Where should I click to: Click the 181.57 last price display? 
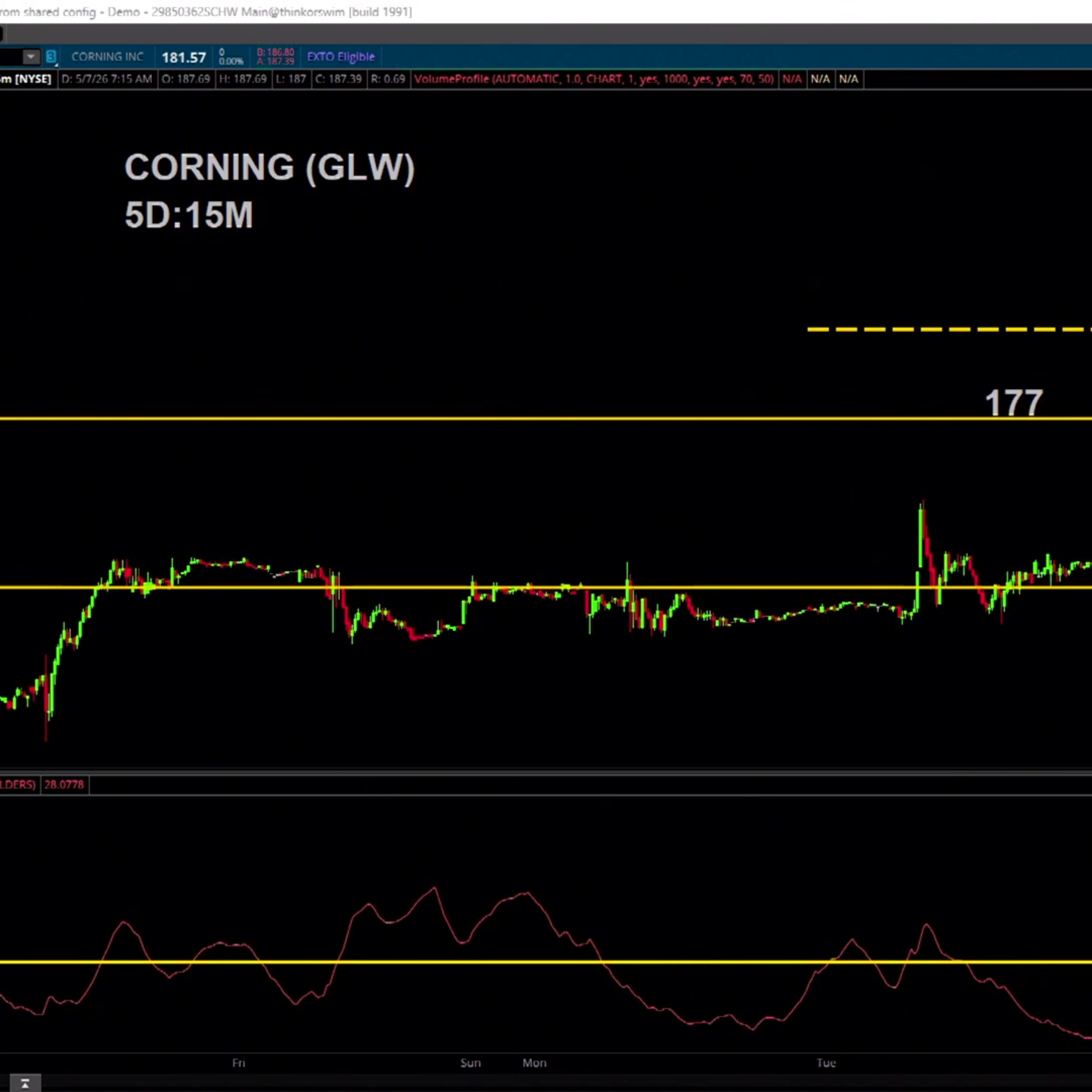tap(184, 58)
